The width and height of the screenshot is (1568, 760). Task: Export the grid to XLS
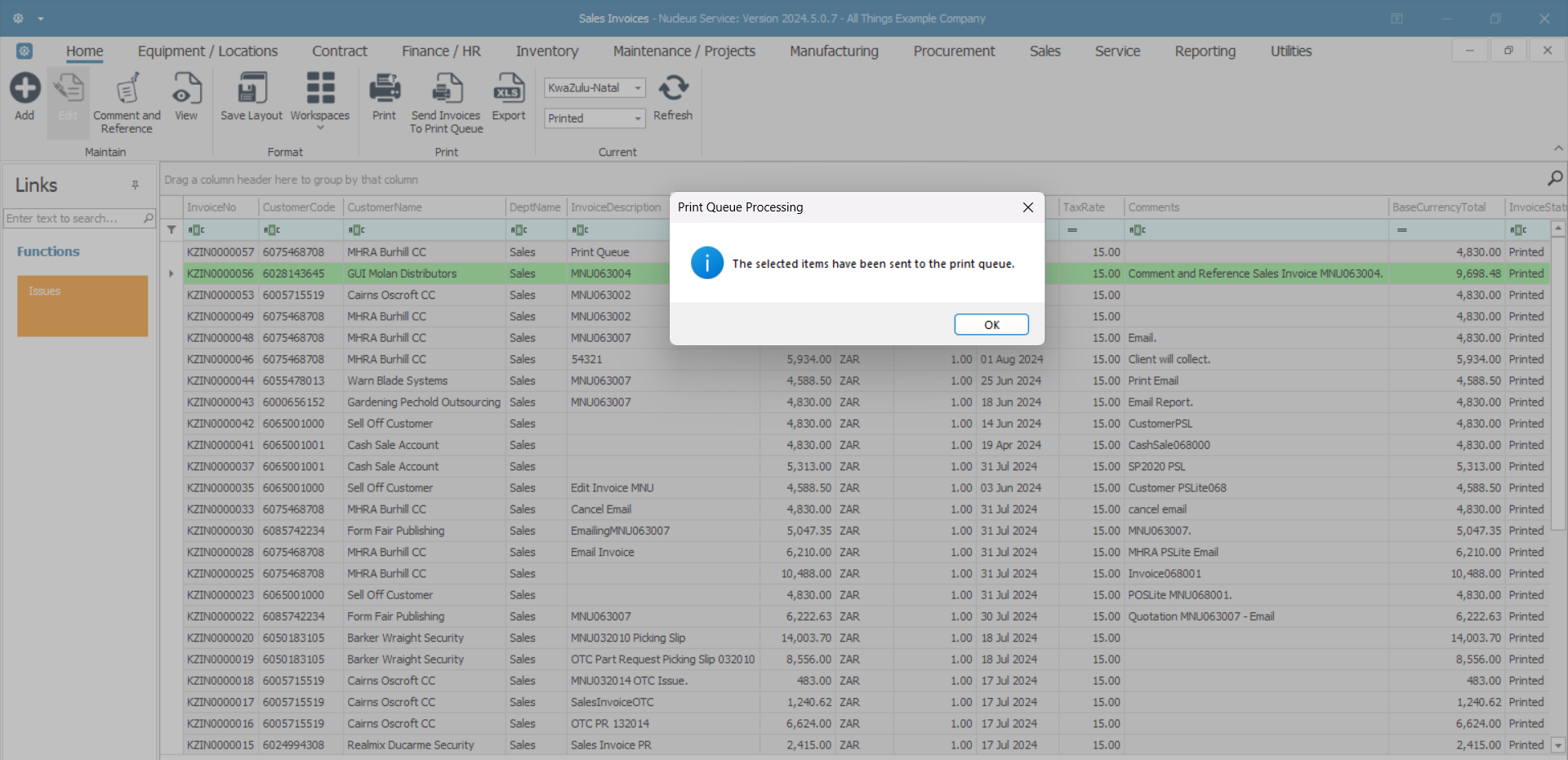coord(509,97)
